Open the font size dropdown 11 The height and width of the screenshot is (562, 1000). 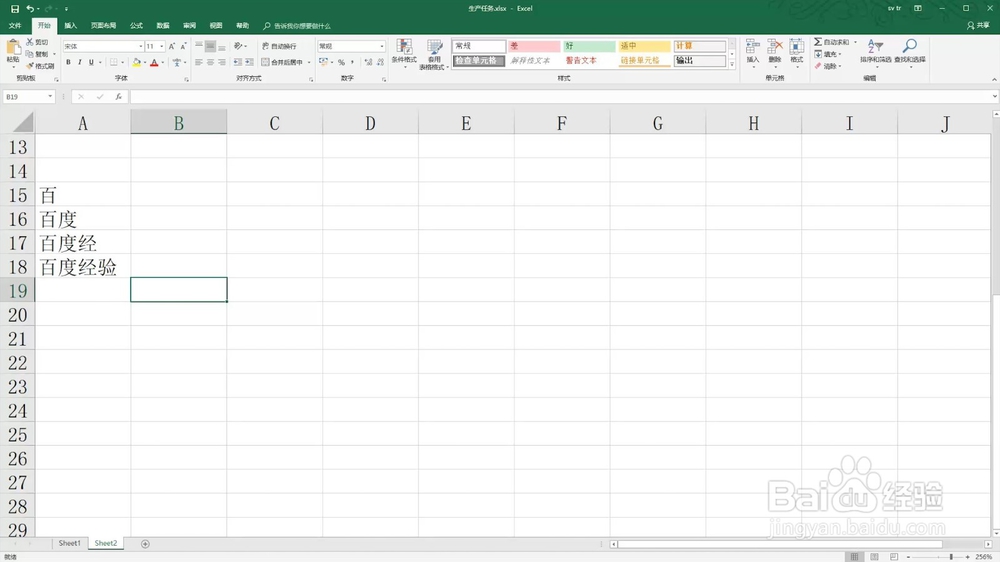161,47
